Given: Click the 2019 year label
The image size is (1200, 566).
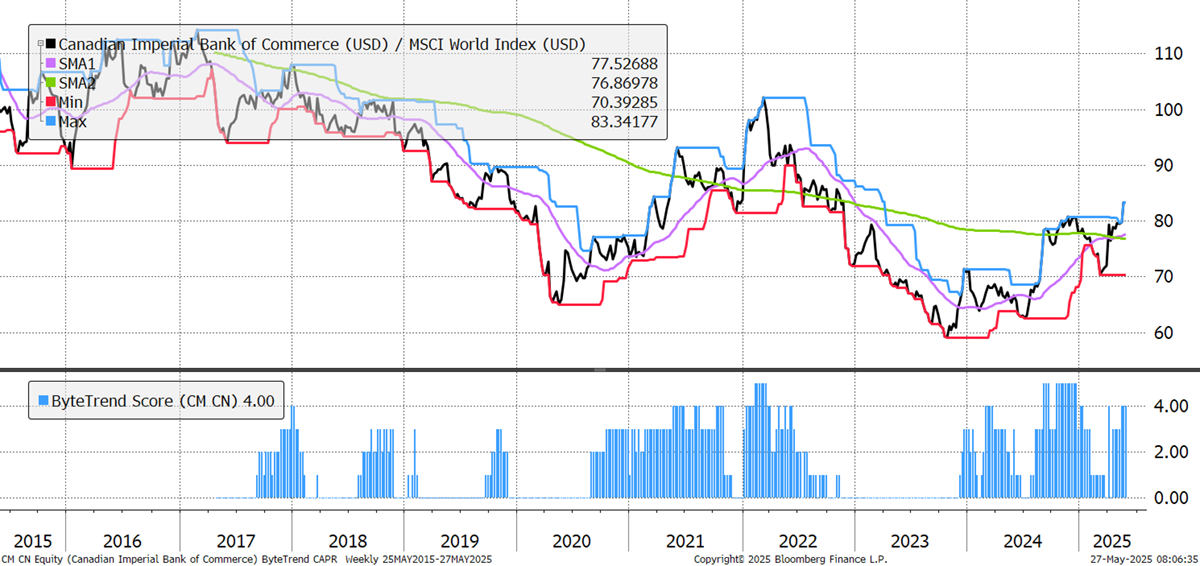Looking at the screenshot, I should point(459,540).
